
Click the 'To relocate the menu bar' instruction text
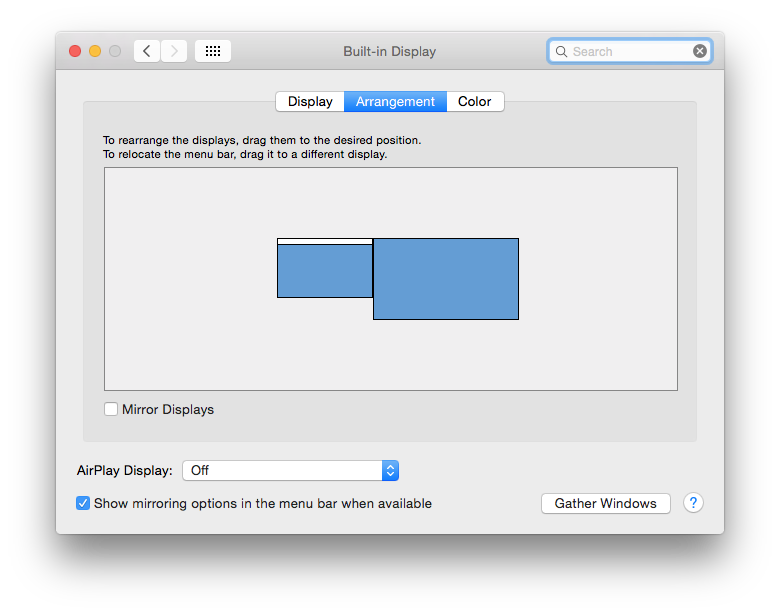pyautogui.click(x=245, y=154)
